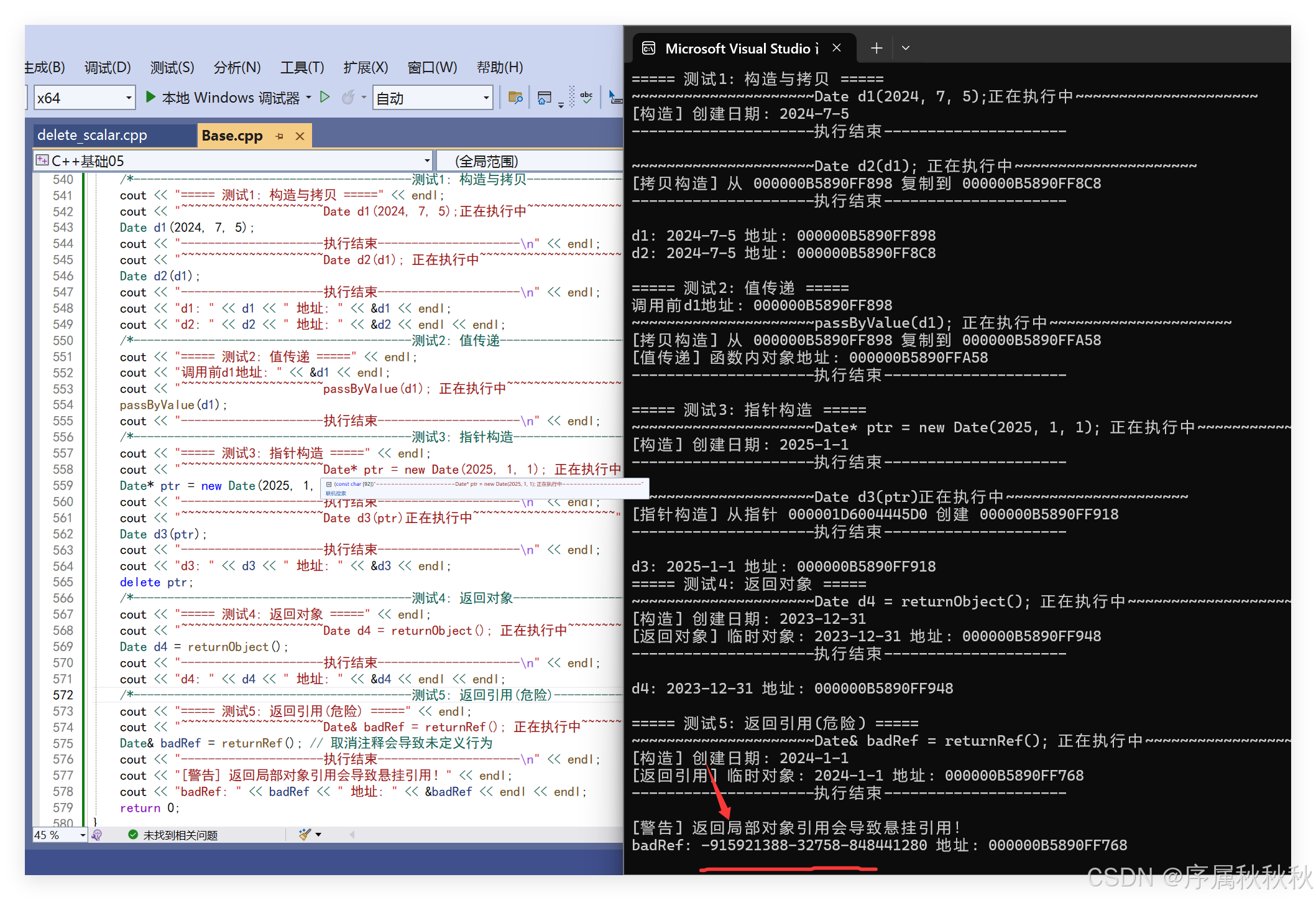This screenshot has height=900, width=1316.
Task: Open the terminal tab chevron menu
Action: click(x=905, y=47)
